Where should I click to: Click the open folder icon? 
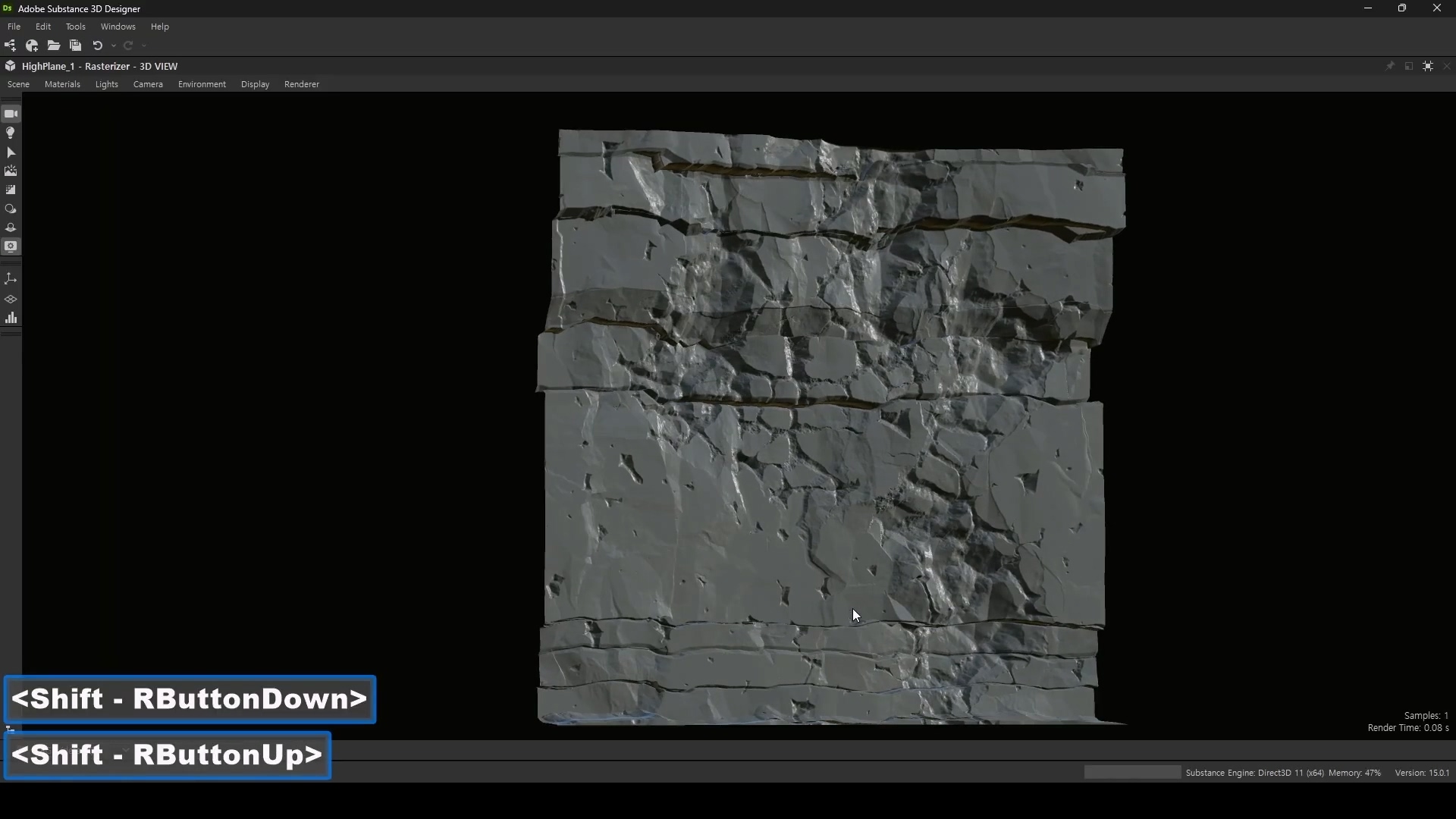tap(54, 45)
